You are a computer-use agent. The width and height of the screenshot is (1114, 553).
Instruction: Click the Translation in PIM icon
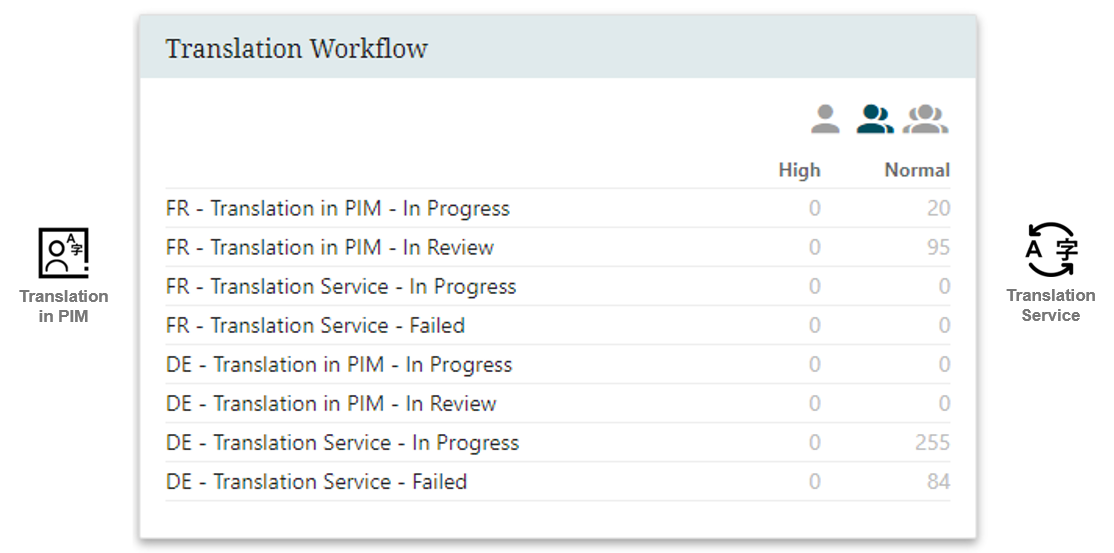[x=63, y=252]
